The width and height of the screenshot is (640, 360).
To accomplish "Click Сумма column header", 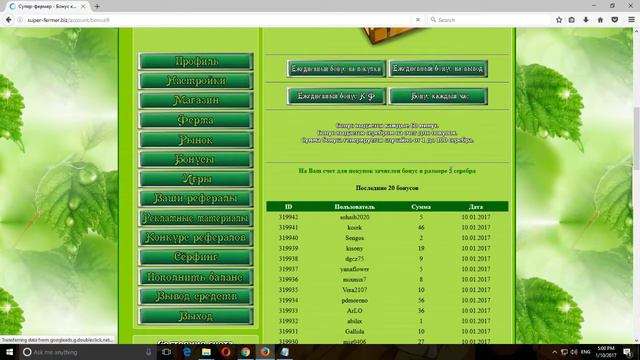I will coord(421,207).
